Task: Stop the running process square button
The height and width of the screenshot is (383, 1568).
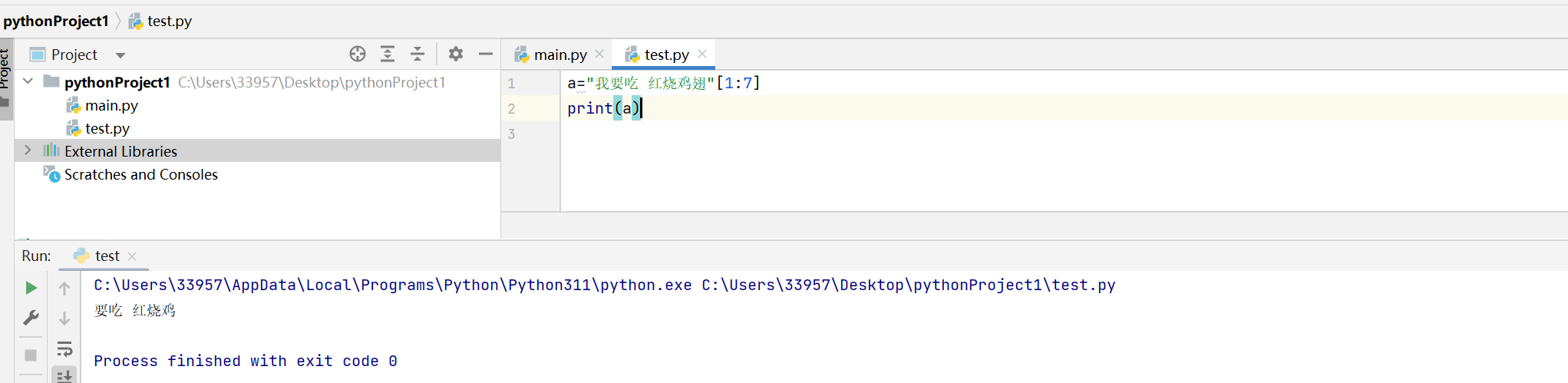Action: tap(31, 355)
